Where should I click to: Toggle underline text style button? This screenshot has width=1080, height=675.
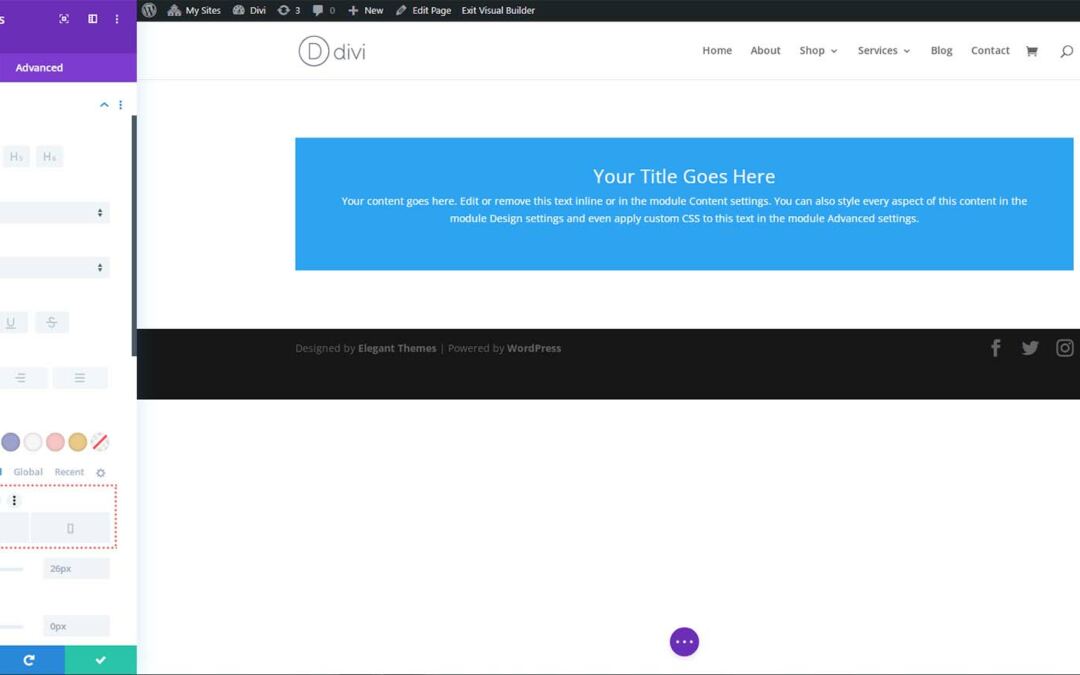tap(11, 322)
